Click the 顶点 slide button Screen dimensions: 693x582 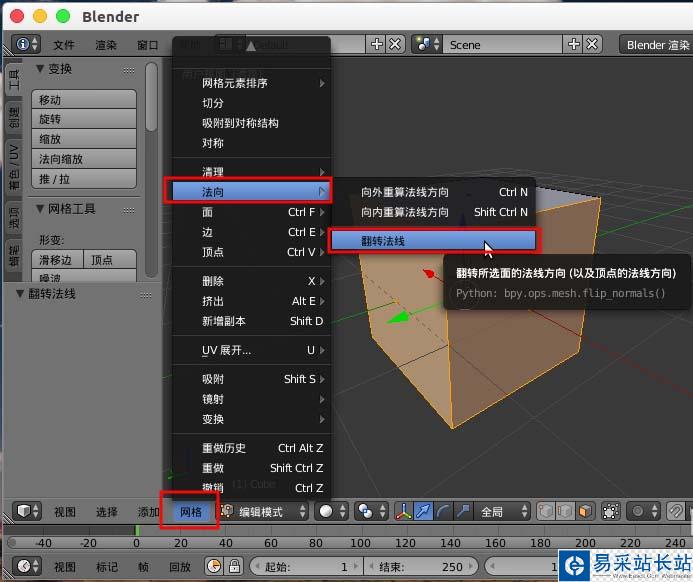point(110,259)
